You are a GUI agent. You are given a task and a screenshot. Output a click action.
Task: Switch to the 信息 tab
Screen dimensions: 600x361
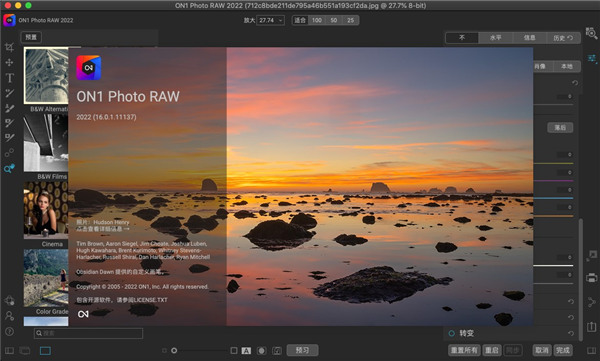[x=529, y=38]
